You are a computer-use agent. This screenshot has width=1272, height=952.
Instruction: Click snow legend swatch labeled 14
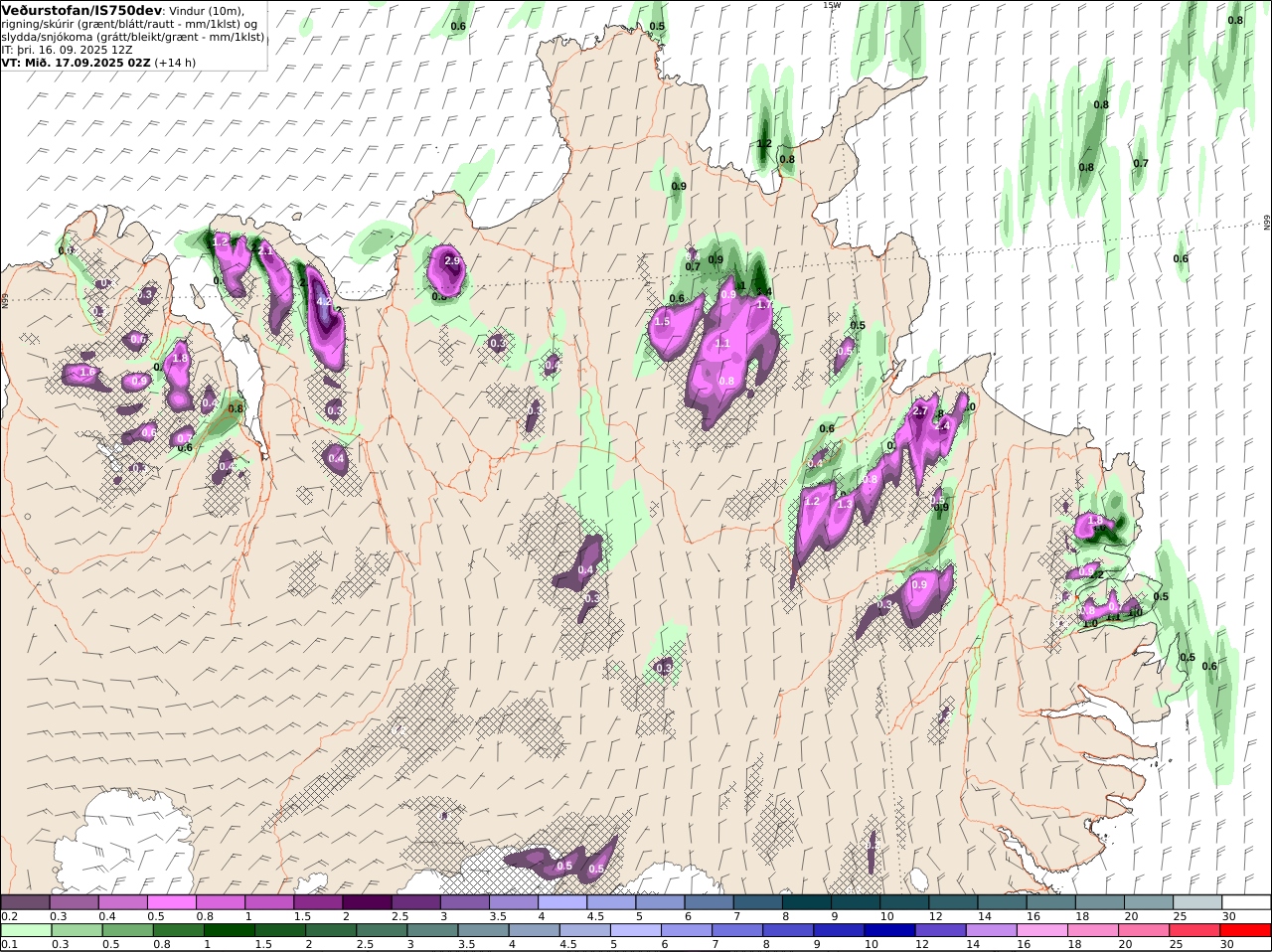click(x=1002, y=901)
